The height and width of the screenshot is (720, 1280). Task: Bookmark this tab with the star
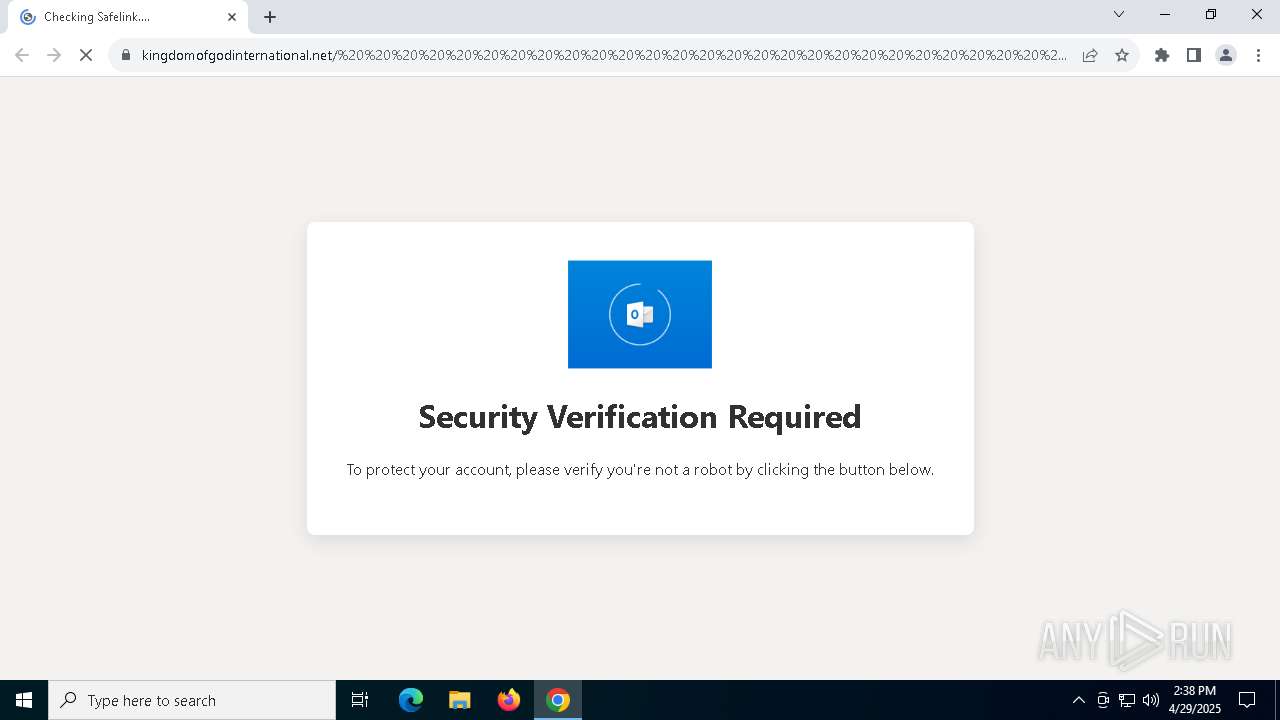[x=1122, y=55]
